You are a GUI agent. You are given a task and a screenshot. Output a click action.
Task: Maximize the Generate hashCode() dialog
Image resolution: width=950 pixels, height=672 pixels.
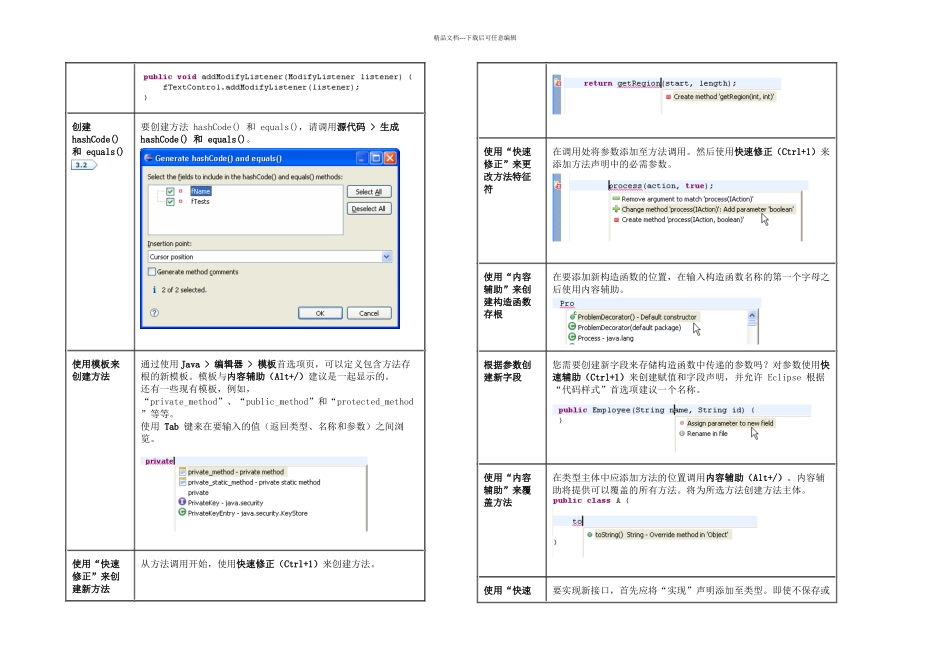click(376, 158)
